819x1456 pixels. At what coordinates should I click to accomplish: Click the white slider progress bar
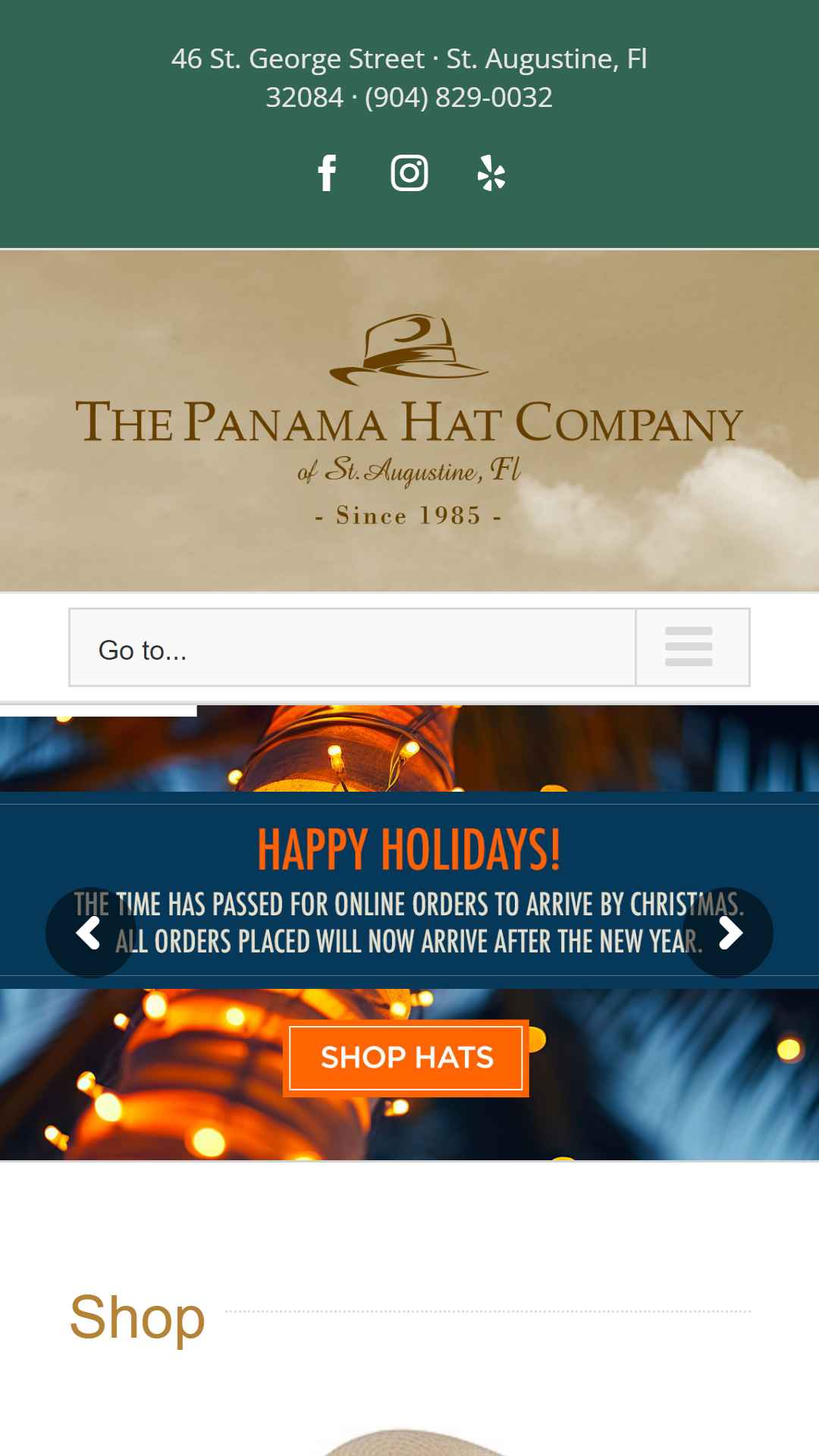[99, 711]
